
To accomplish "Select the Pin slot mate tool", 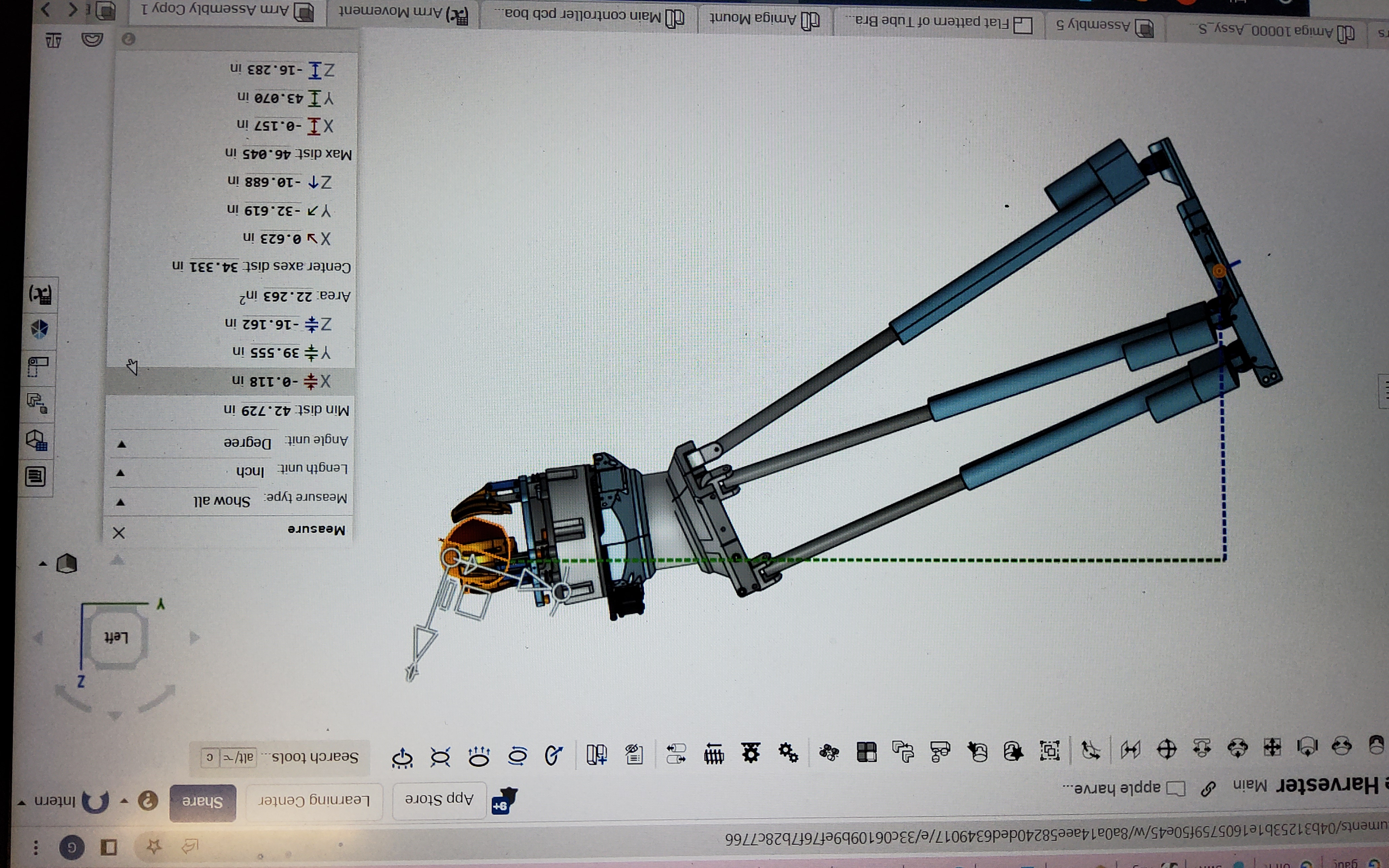I will 1202,748.
